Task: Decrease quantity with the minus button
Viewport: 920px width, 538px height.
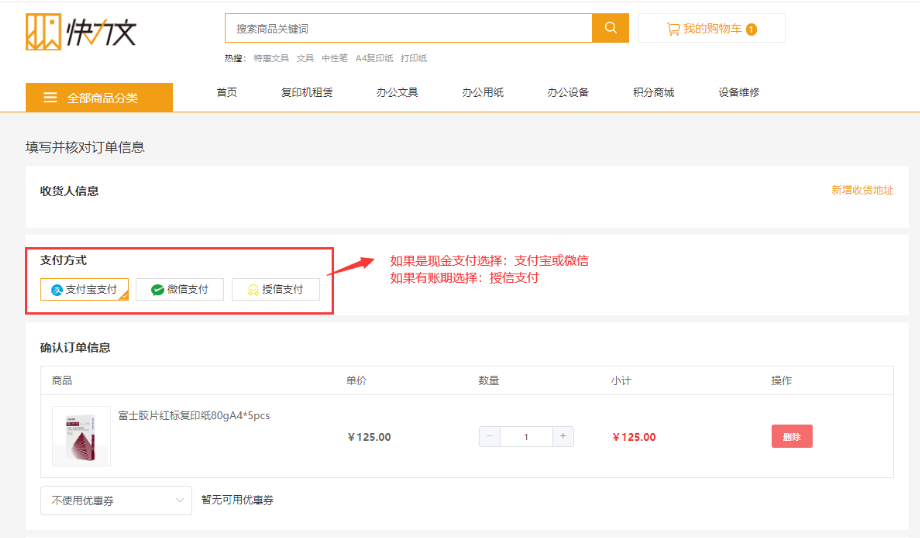Action: [490, 436]
